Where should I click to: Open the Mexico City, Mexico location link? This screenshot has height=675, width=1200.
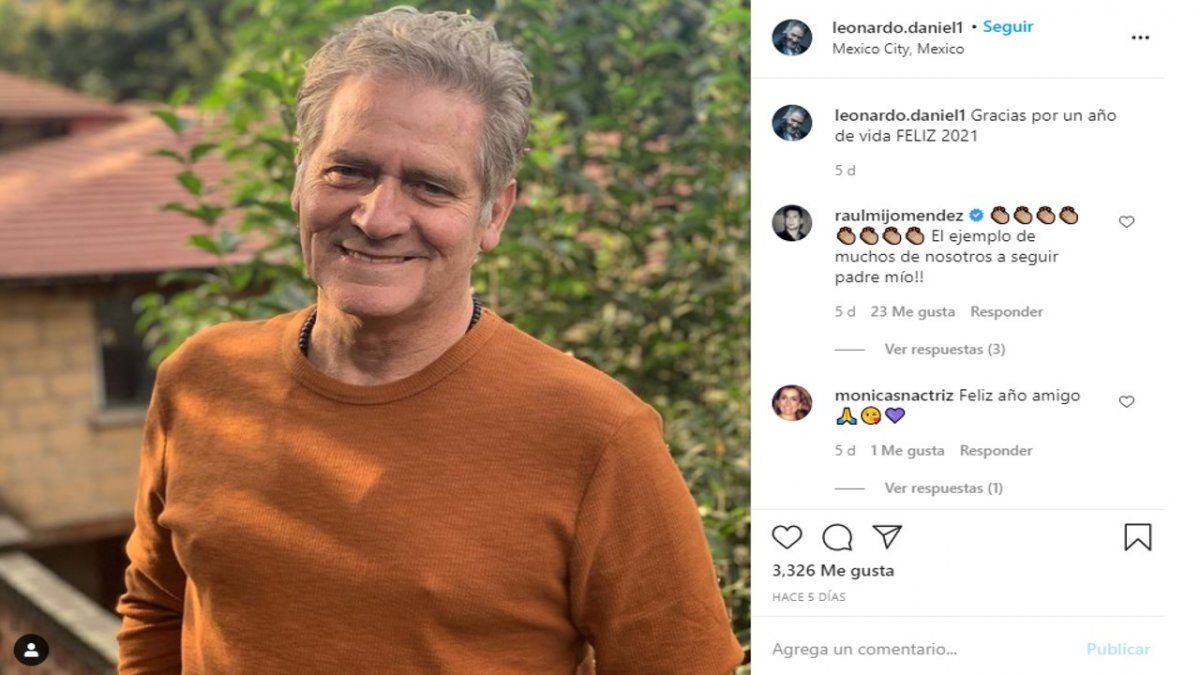click(x=899, y=48)
